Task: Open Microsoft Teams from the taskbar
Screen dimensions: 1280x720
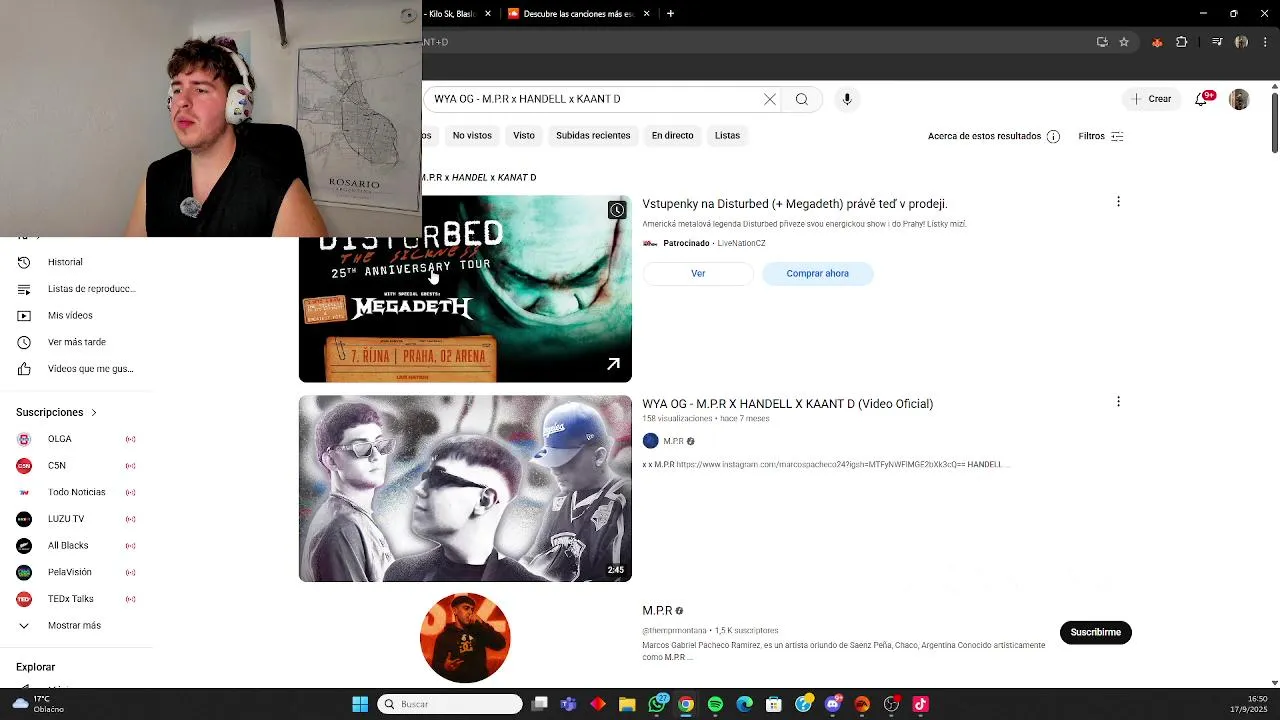Action: pos(569,704)
